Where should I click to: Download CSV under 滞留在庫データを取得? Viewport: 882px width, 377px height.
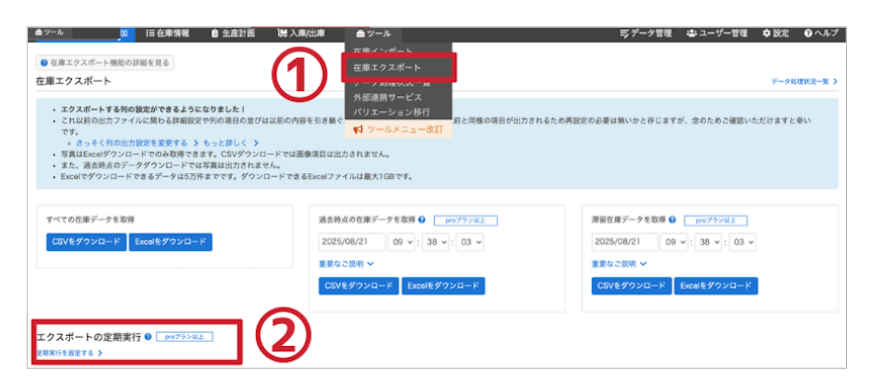[x=632, y=286]
